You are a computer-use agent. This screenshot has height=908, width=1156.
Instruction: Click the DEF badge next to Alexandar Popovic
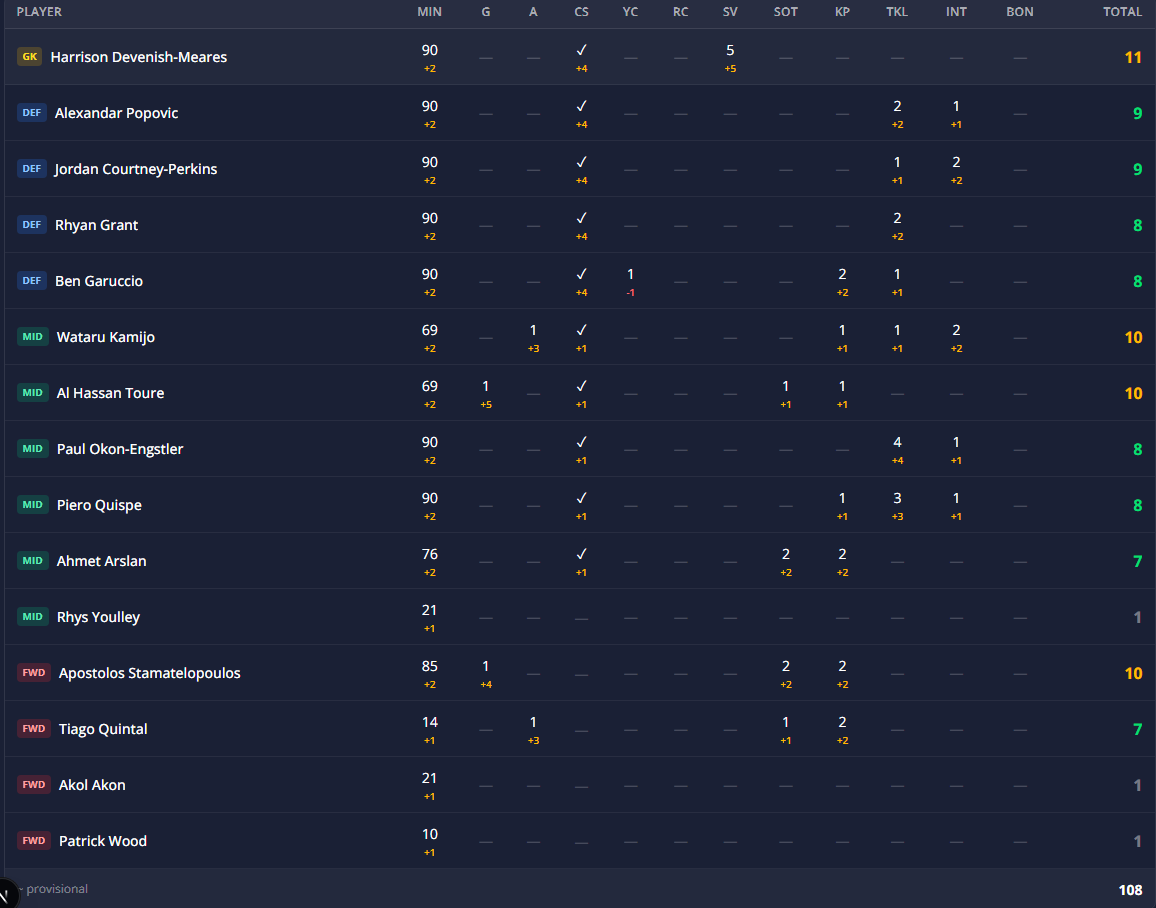32,113
